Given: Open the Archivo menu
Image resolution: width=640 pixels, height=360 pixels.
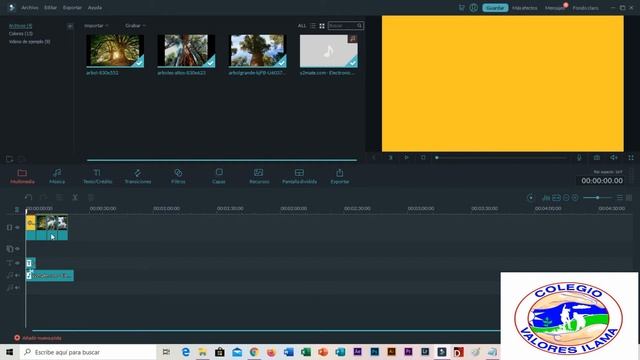Looking at the screenshot, I should pyautogui.click(x=29, y=8).
